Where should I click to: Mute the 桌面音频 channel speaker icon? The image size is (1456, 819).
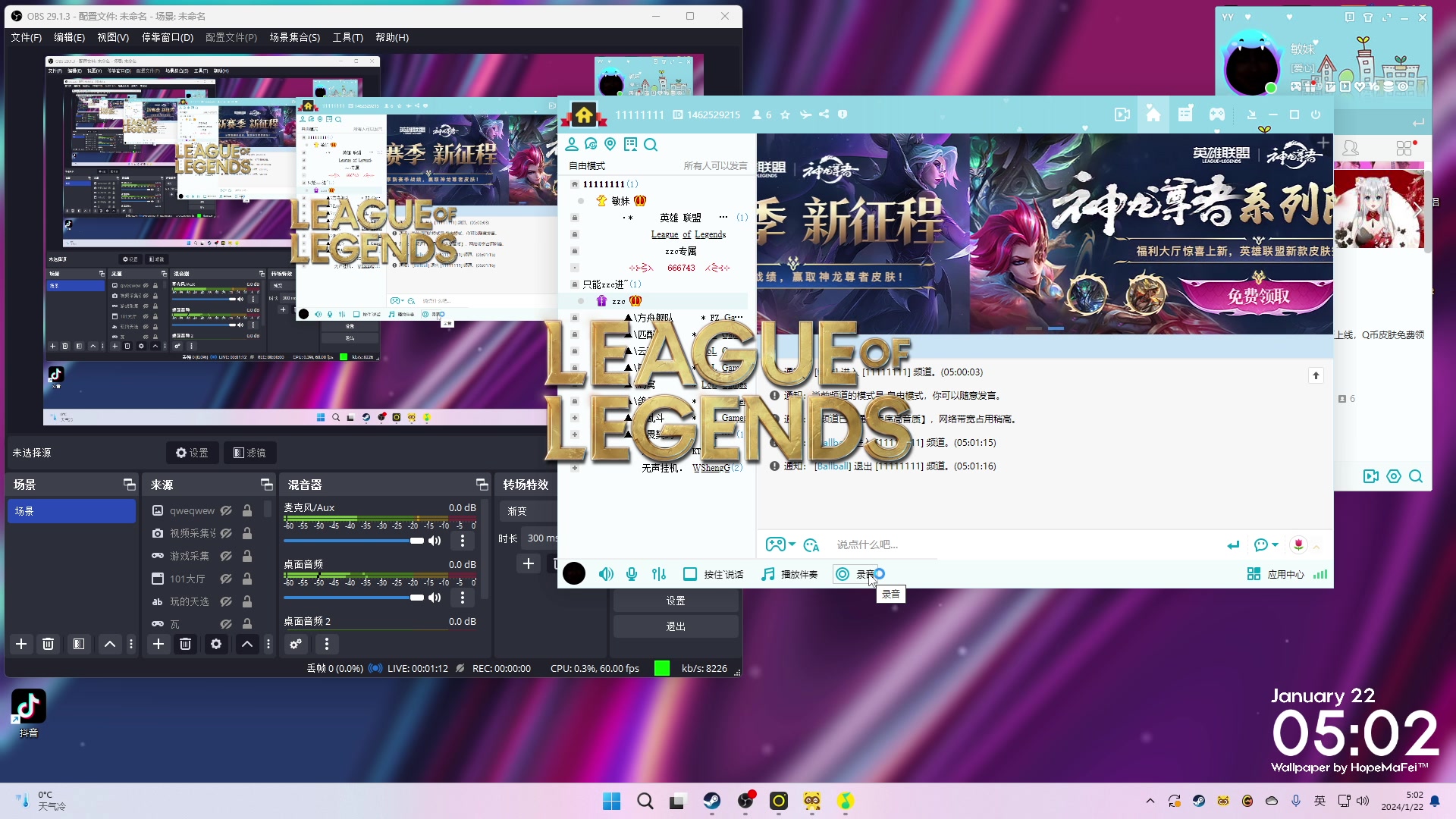(435, 598)
